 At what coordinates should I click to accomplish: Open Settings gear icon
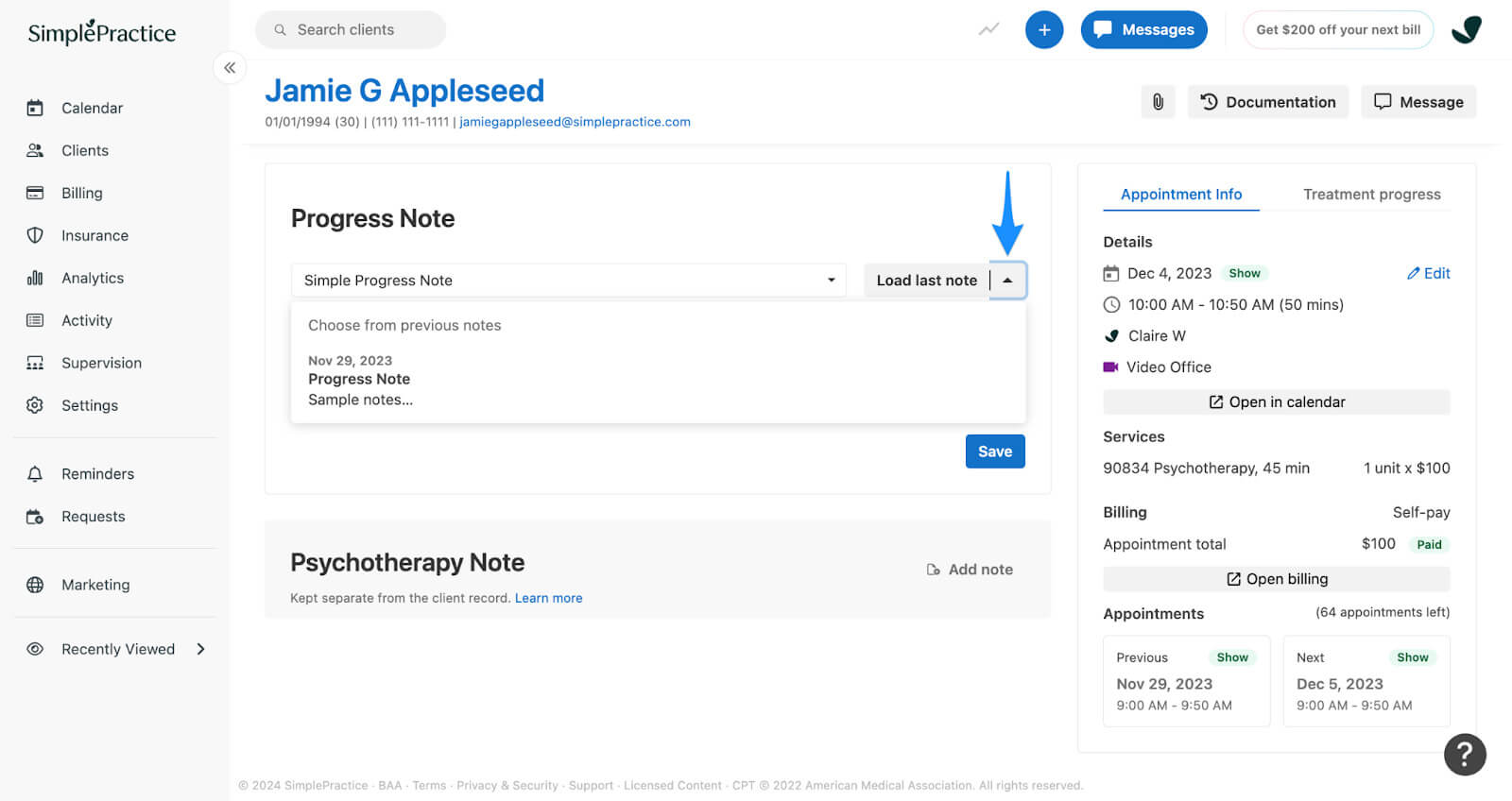click(35, 405)
